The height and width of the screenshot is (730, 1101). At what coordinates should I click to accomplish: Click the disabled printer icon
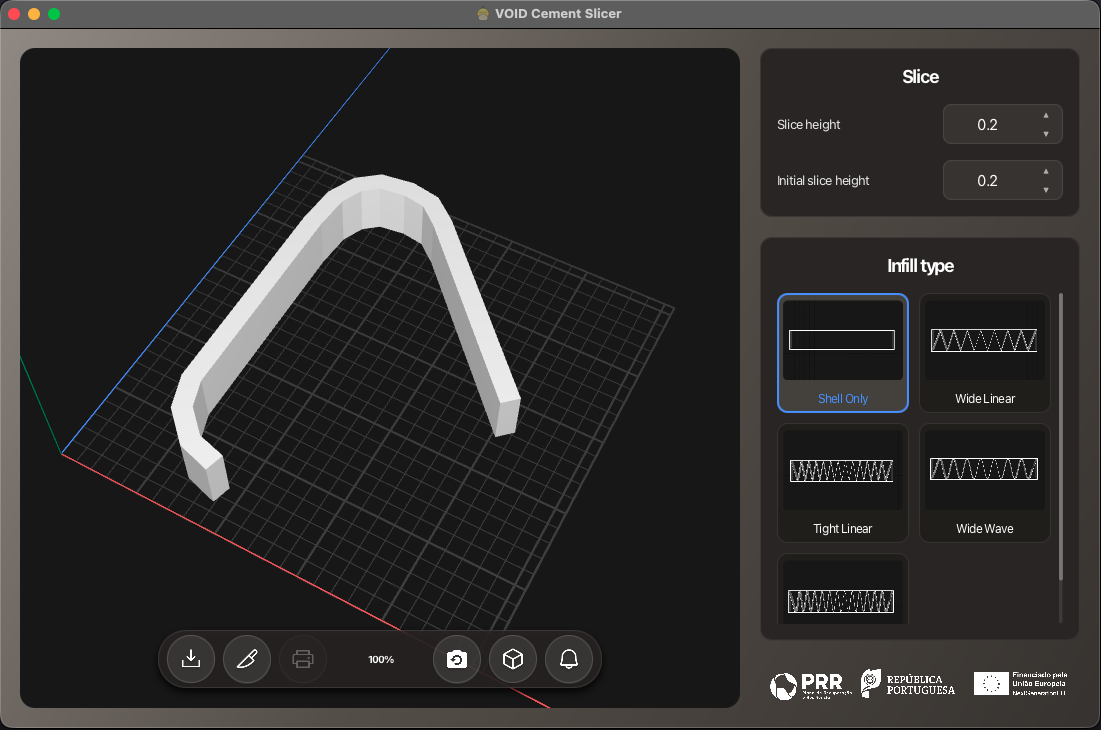(x=303, y=659)
